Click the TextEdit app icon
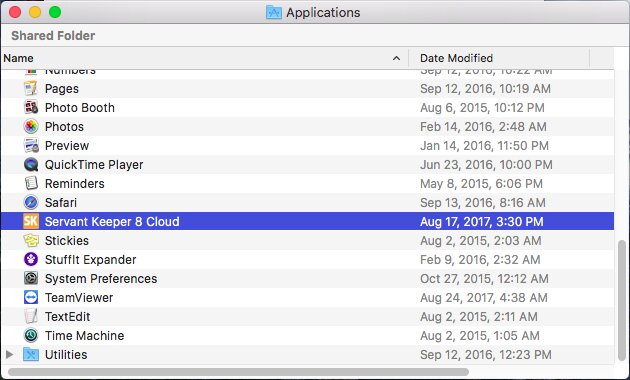 tap(31, 316)
